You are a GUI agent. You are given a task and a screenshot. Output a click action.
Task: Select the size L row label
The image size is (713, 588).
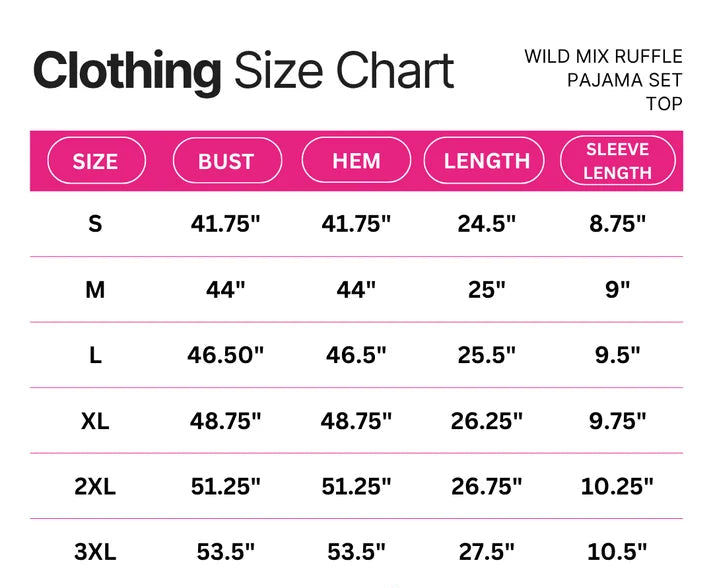tap(95, 355)
